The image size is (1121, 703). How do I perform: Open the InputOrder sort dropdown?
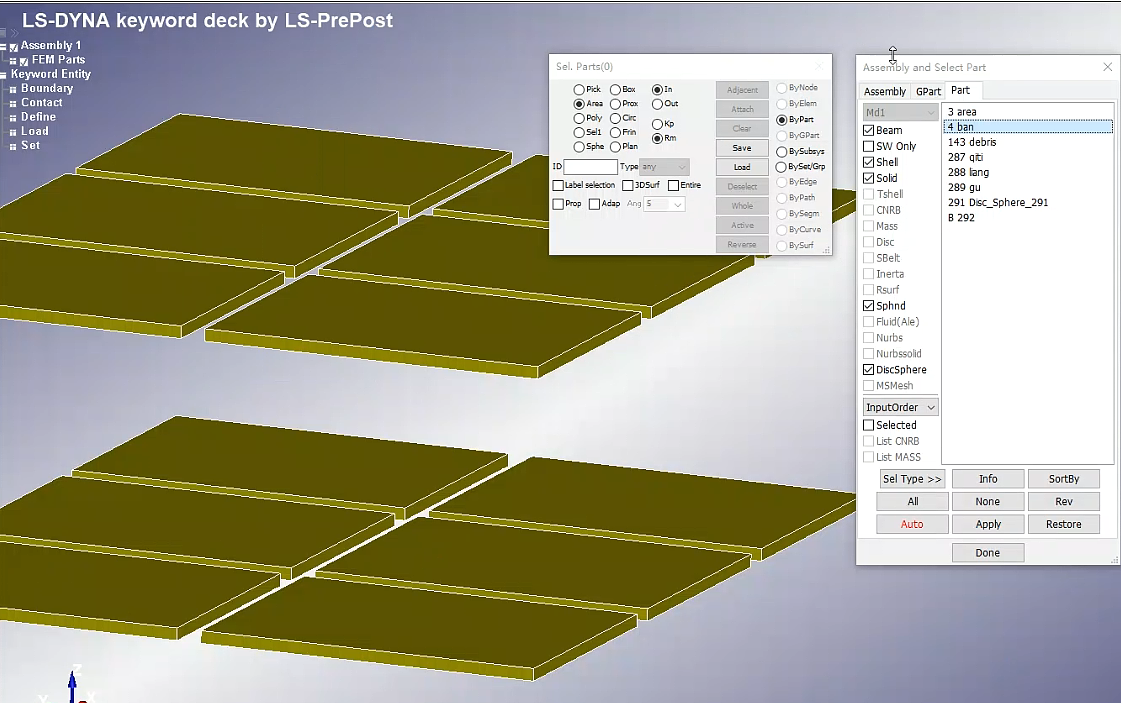click(901, 408)
